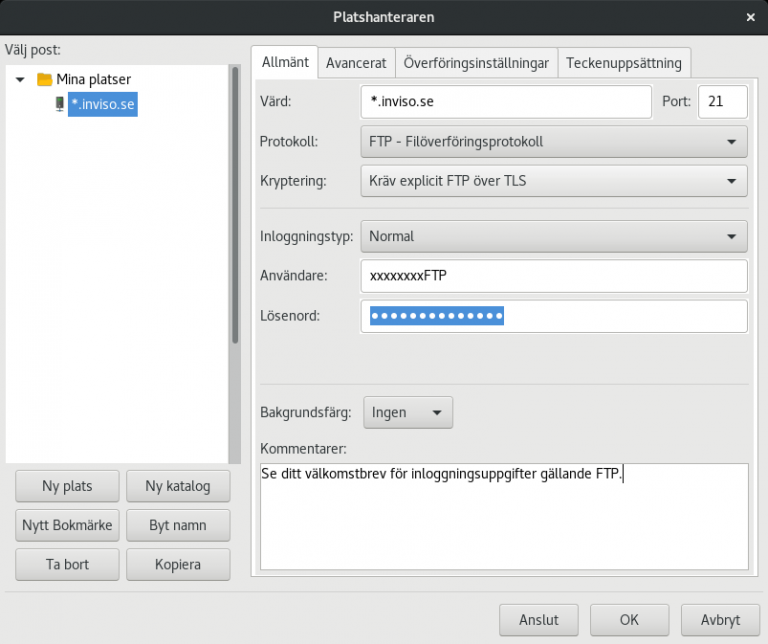Image resolution: width=768 pixels, height=644 pixels.
Task: Open the Överföringsinställningar tab
Action: [x=476, y=62]
